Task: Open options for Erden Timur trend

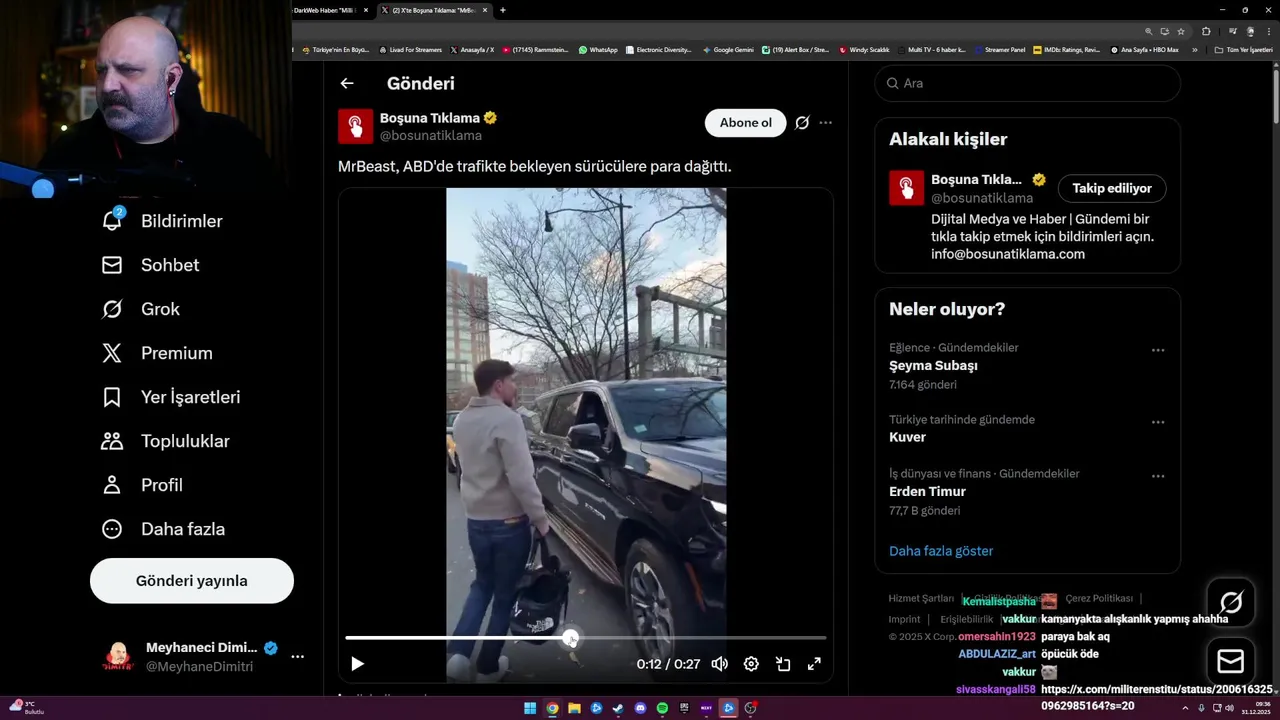Action: pyautogui.click(x=1158, y=476)
